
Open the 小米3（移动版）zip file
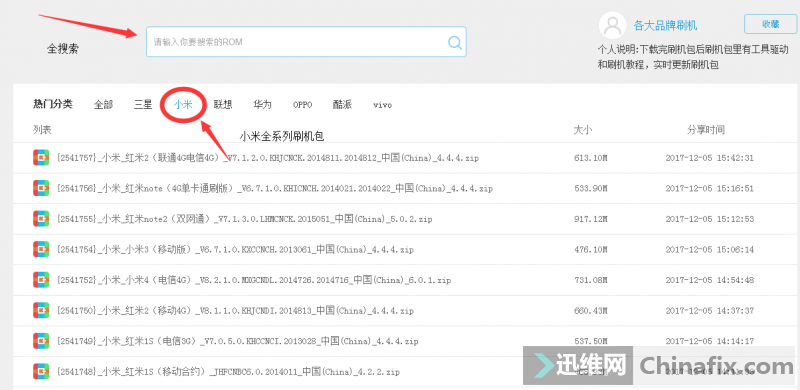[x=235, y=250]
